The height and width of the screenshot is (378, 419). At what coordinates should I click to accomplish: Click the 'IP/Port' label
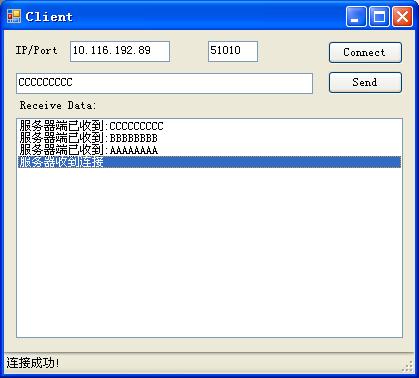click(36, 50)
